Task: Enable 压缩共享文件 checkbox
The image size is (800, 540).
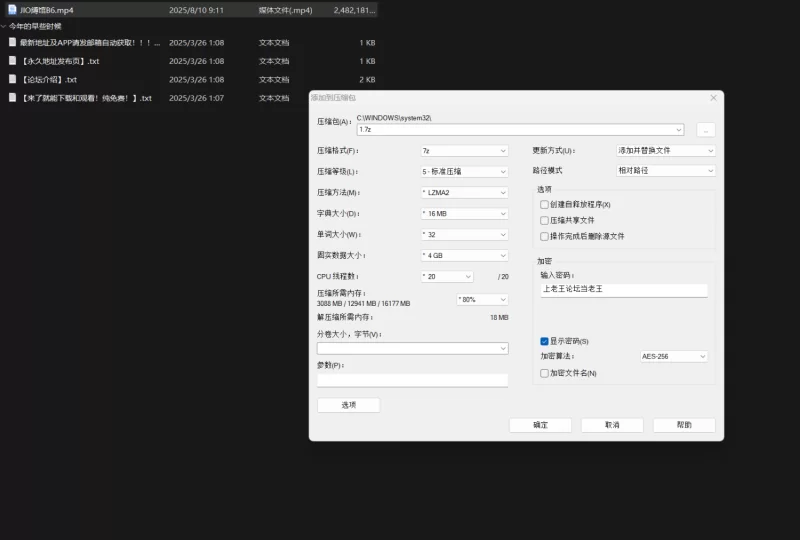Action: click(545, 220)
